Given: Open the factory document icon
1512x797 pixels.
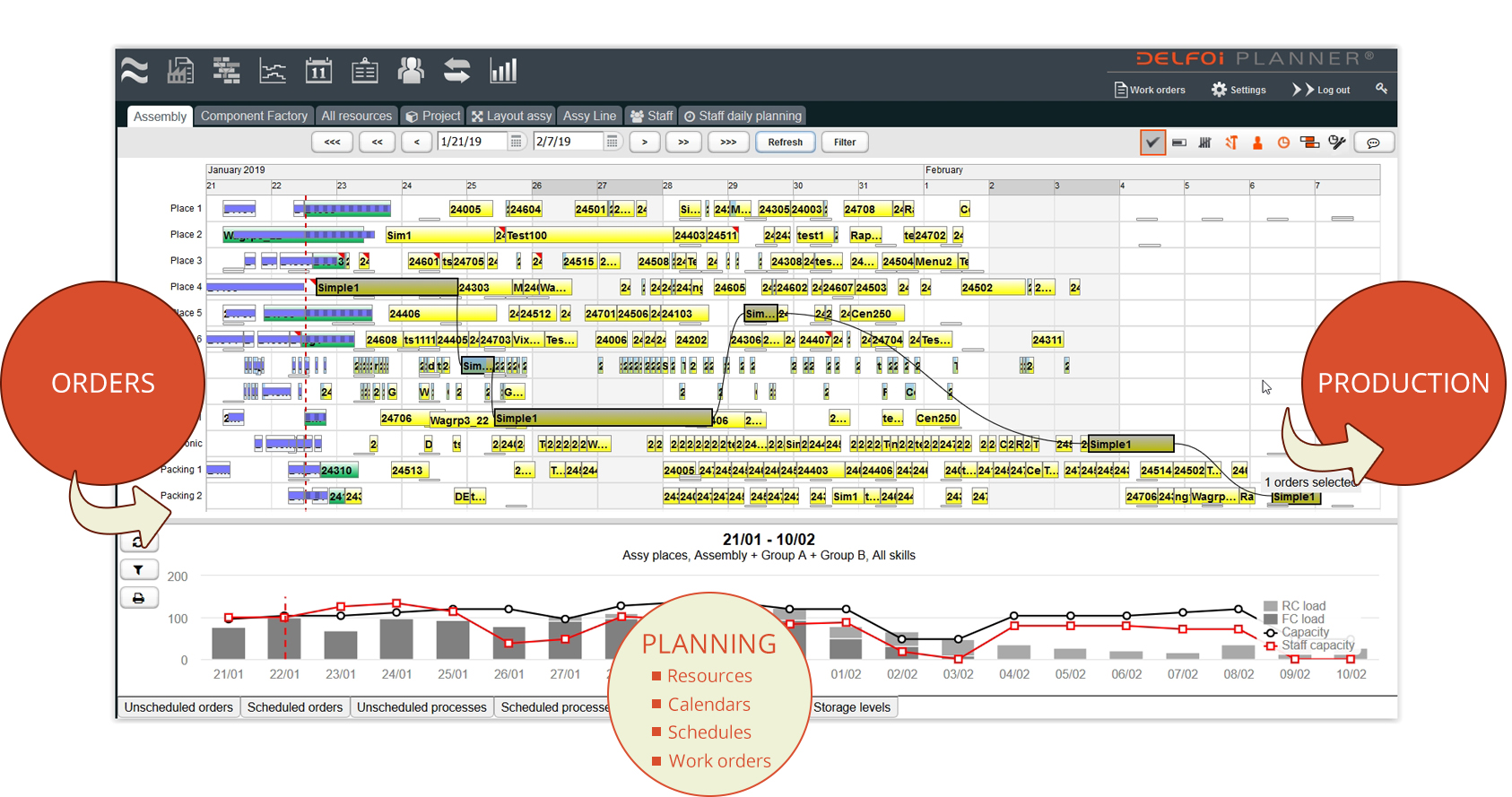Looking at the screenshot, I should point(180,71).
